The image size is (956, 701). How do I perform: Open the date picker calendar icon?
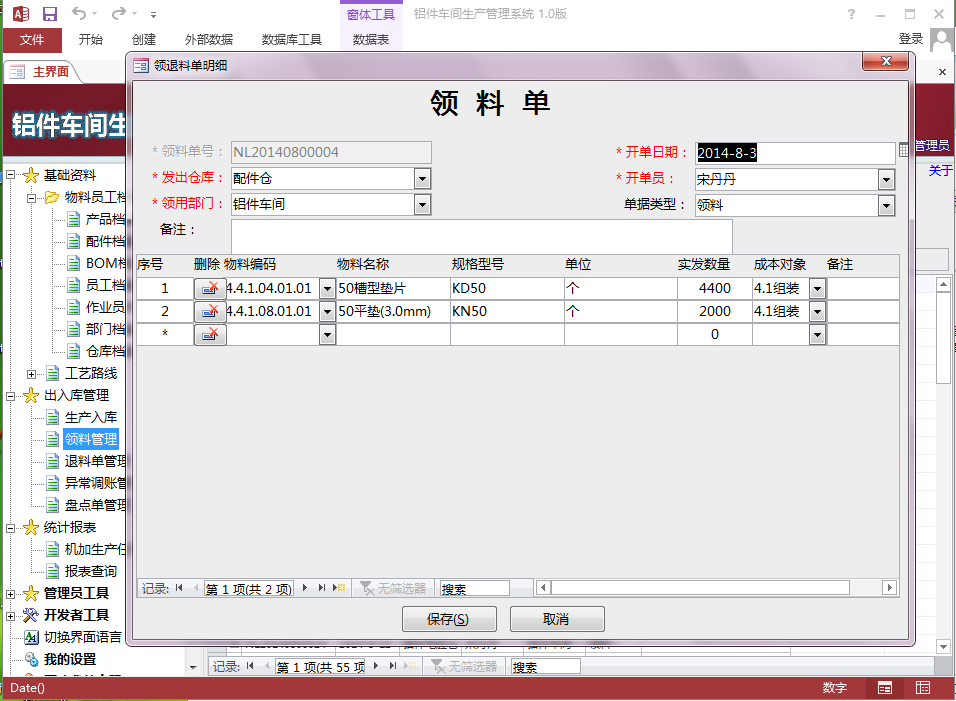coord(904,149)
